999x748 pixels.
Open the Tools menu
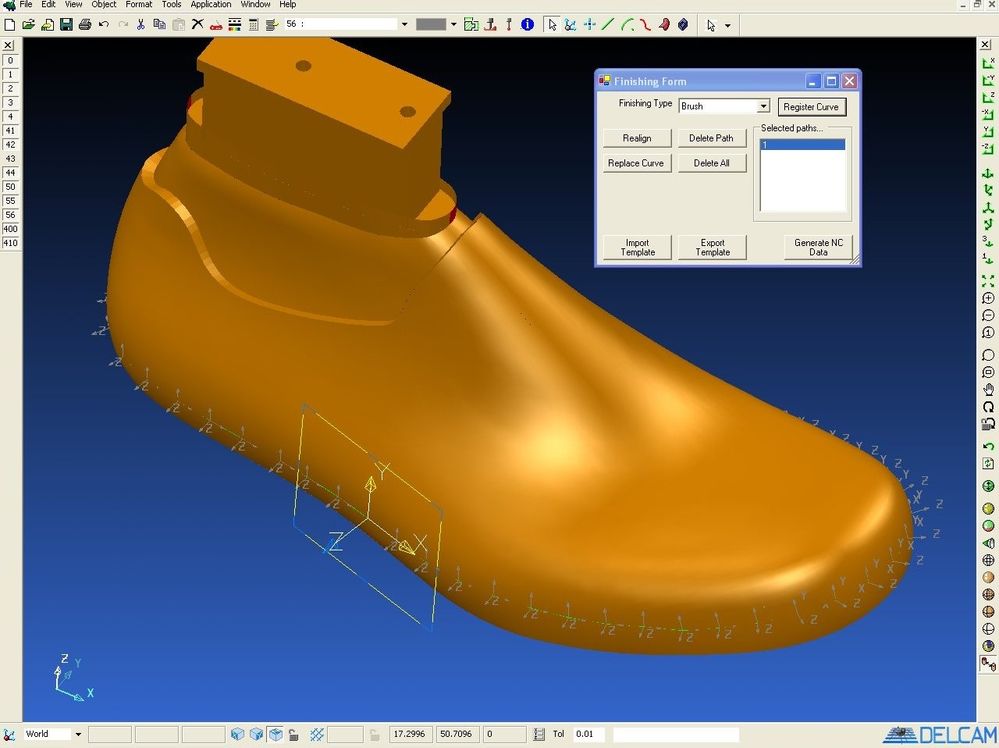[172, 5]
